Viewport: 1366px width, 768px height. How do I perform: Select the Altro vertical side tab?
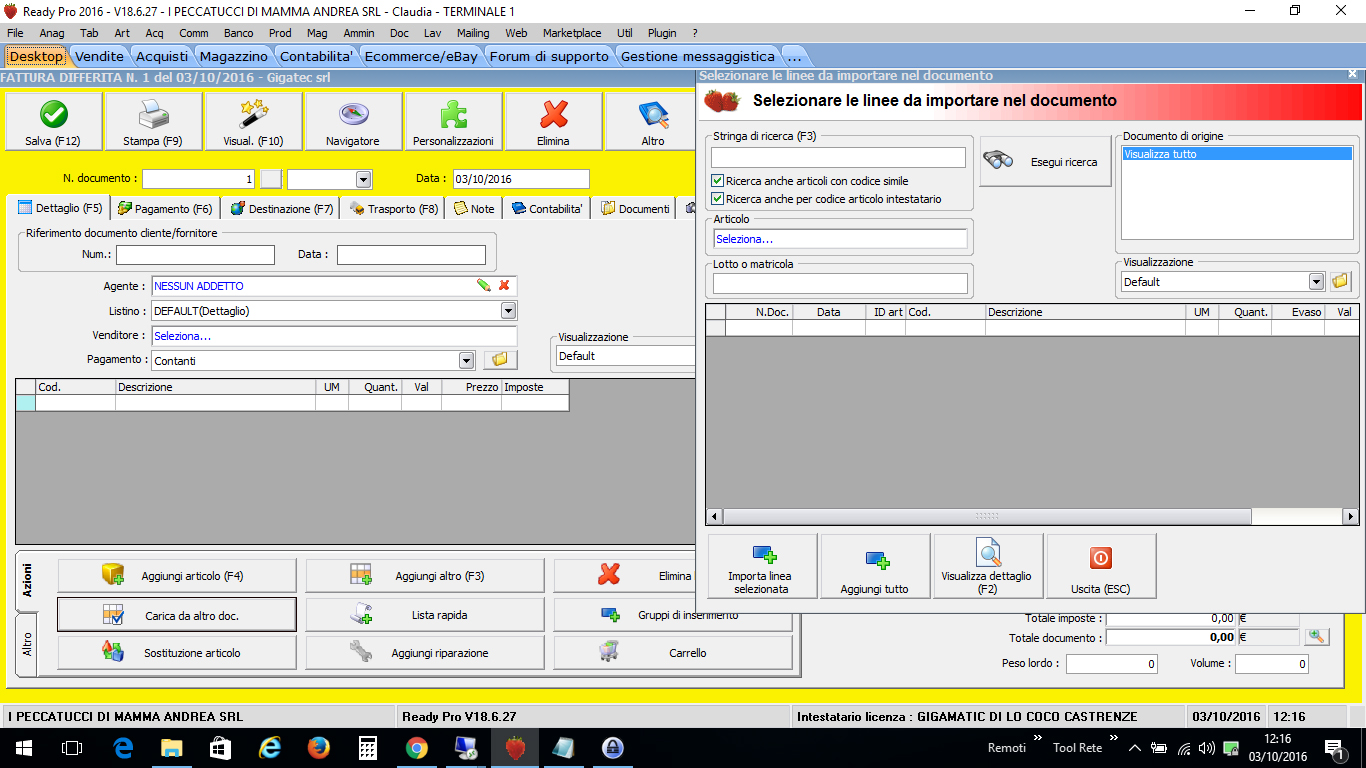pyautogui.click(x=28, y=645)
